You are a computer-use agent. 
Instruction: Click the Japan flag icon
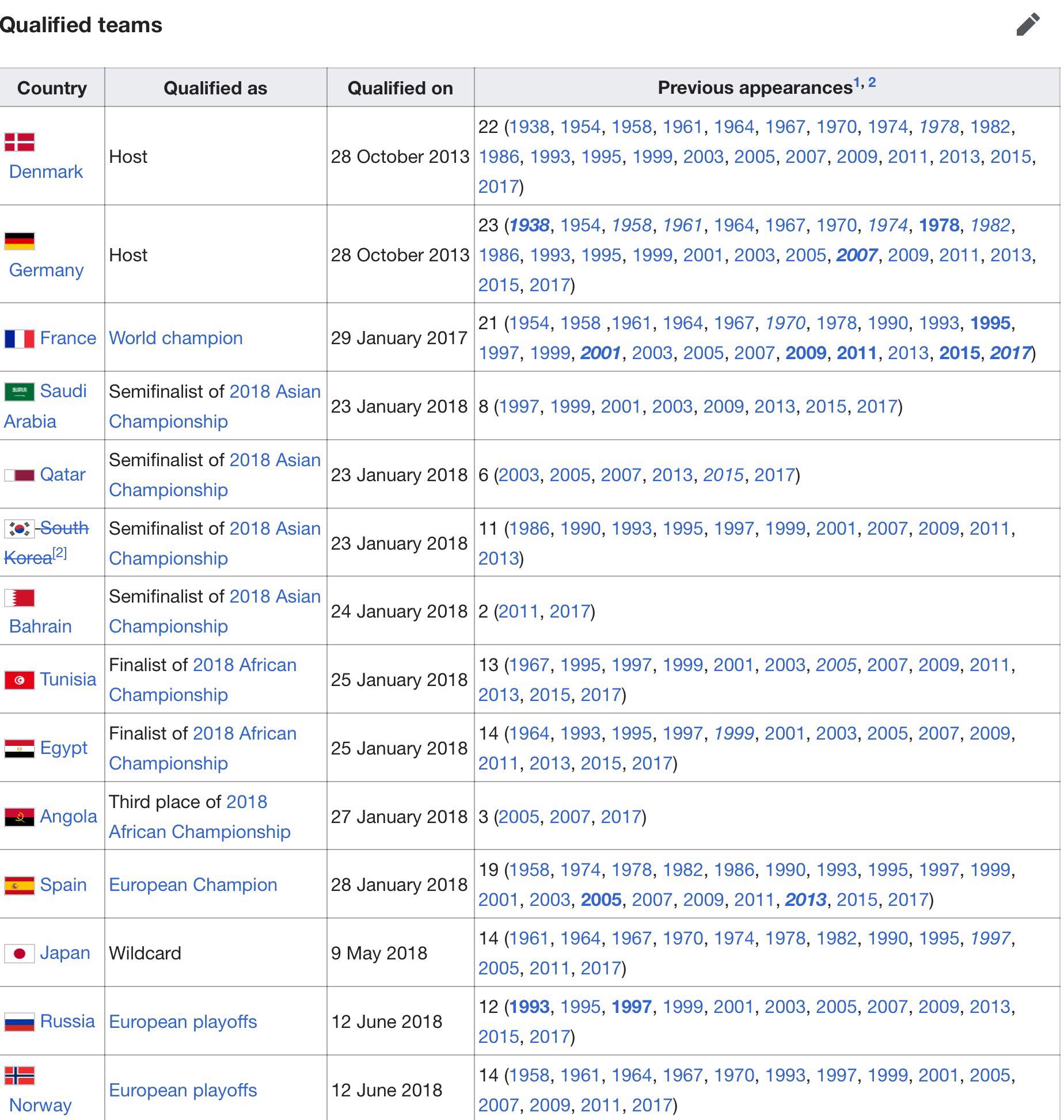coord(20,954)
